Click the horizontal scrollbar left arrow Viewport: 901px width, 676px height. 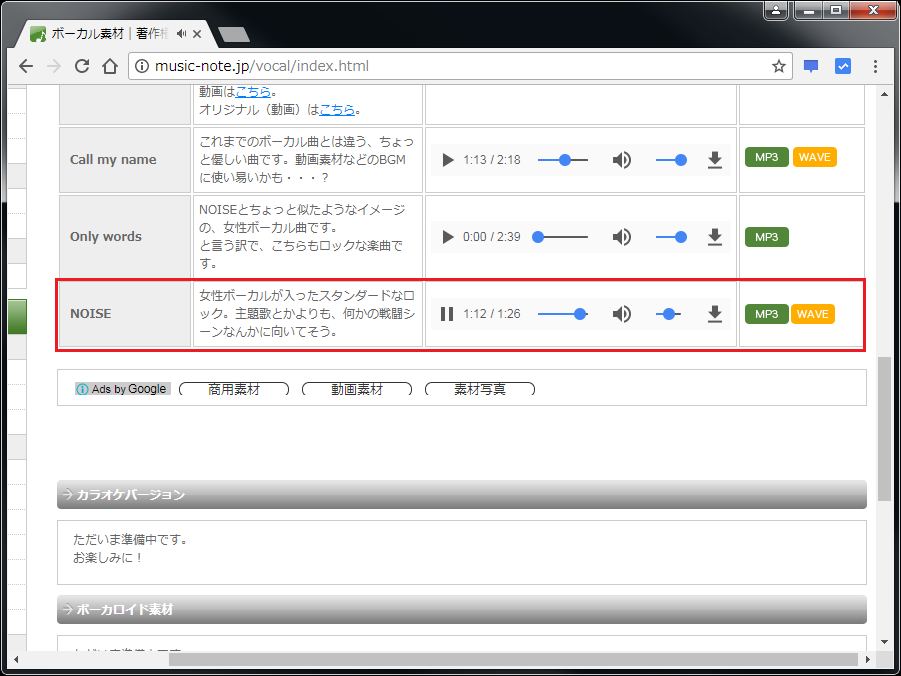click(15, 659)
